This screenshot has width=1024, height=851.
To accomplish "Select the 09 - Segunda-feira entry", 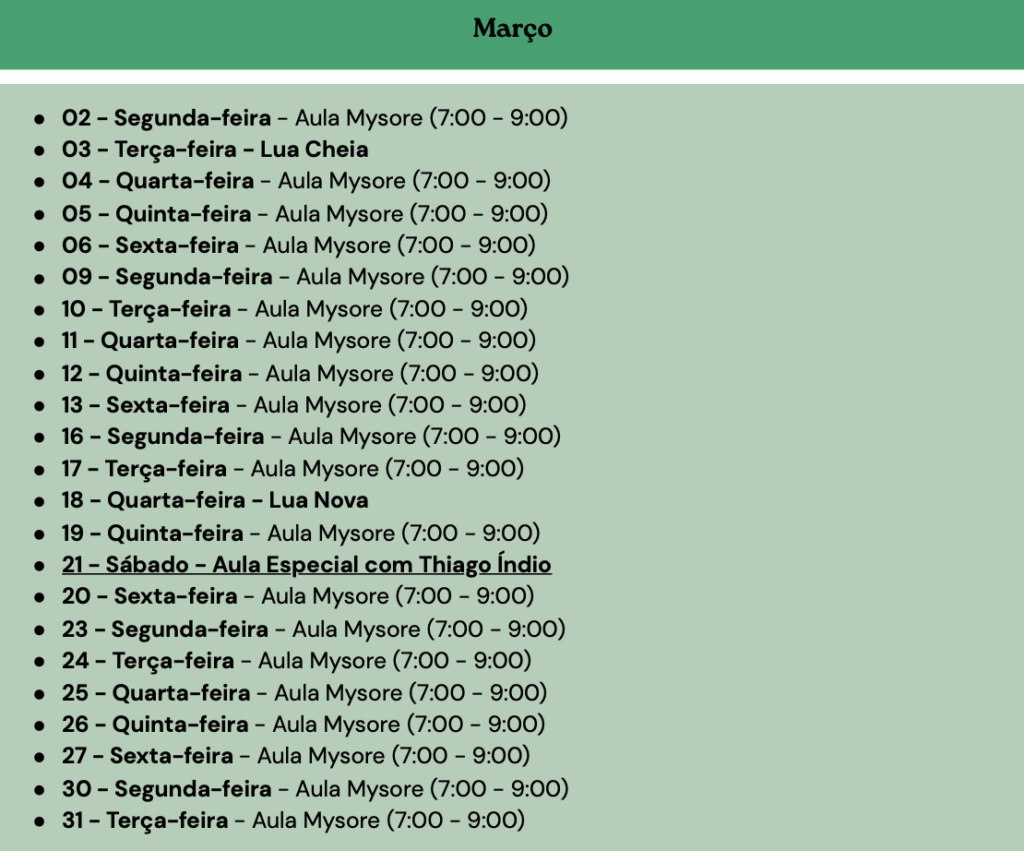I will click(315, 277).
